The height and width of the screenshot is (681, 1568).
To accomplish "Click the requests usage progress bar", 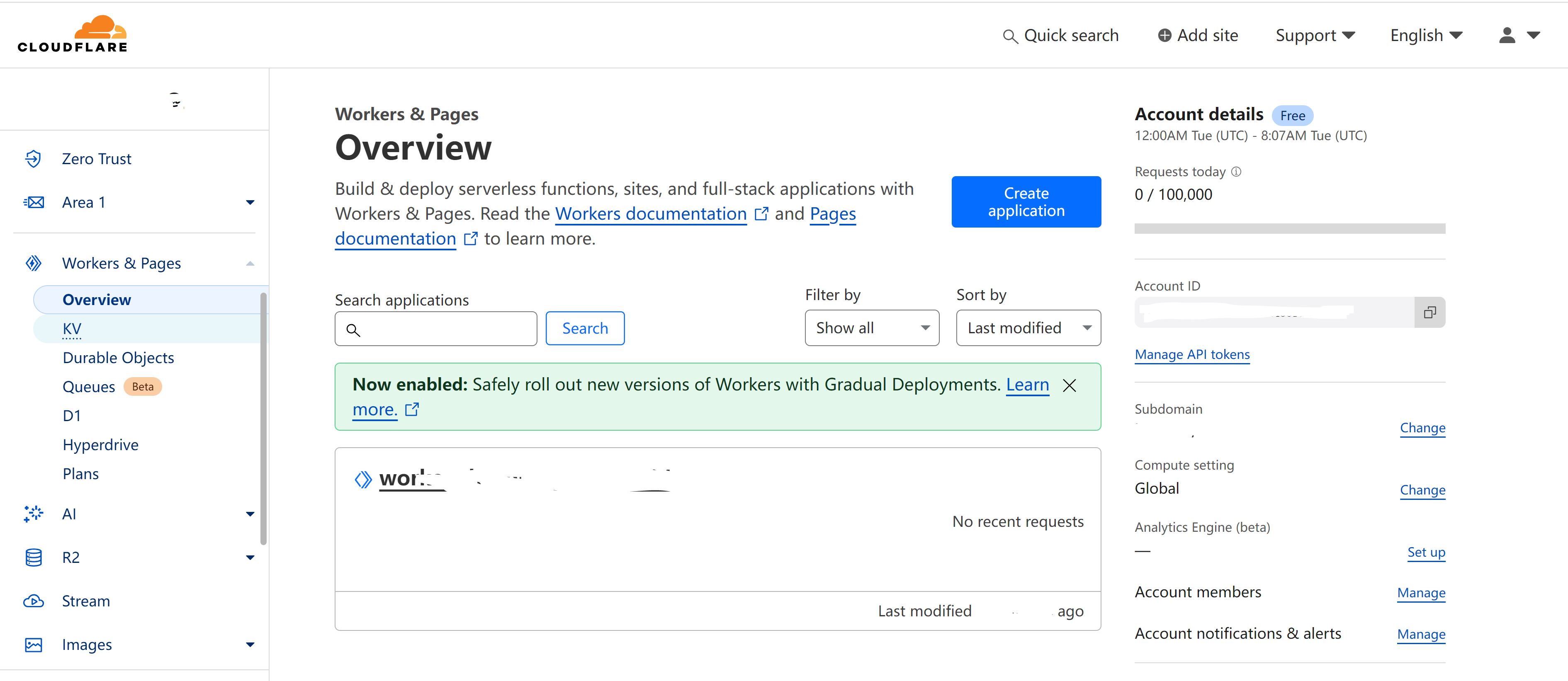I will (x=1289, y=228).
